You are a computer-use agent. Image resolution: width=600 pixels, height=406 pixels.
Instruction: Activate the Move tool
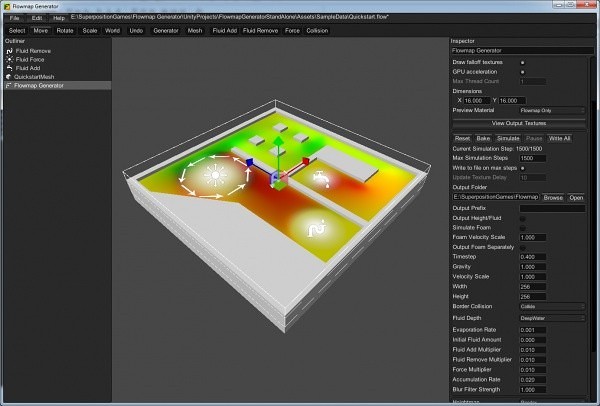[x=41, y=31]
